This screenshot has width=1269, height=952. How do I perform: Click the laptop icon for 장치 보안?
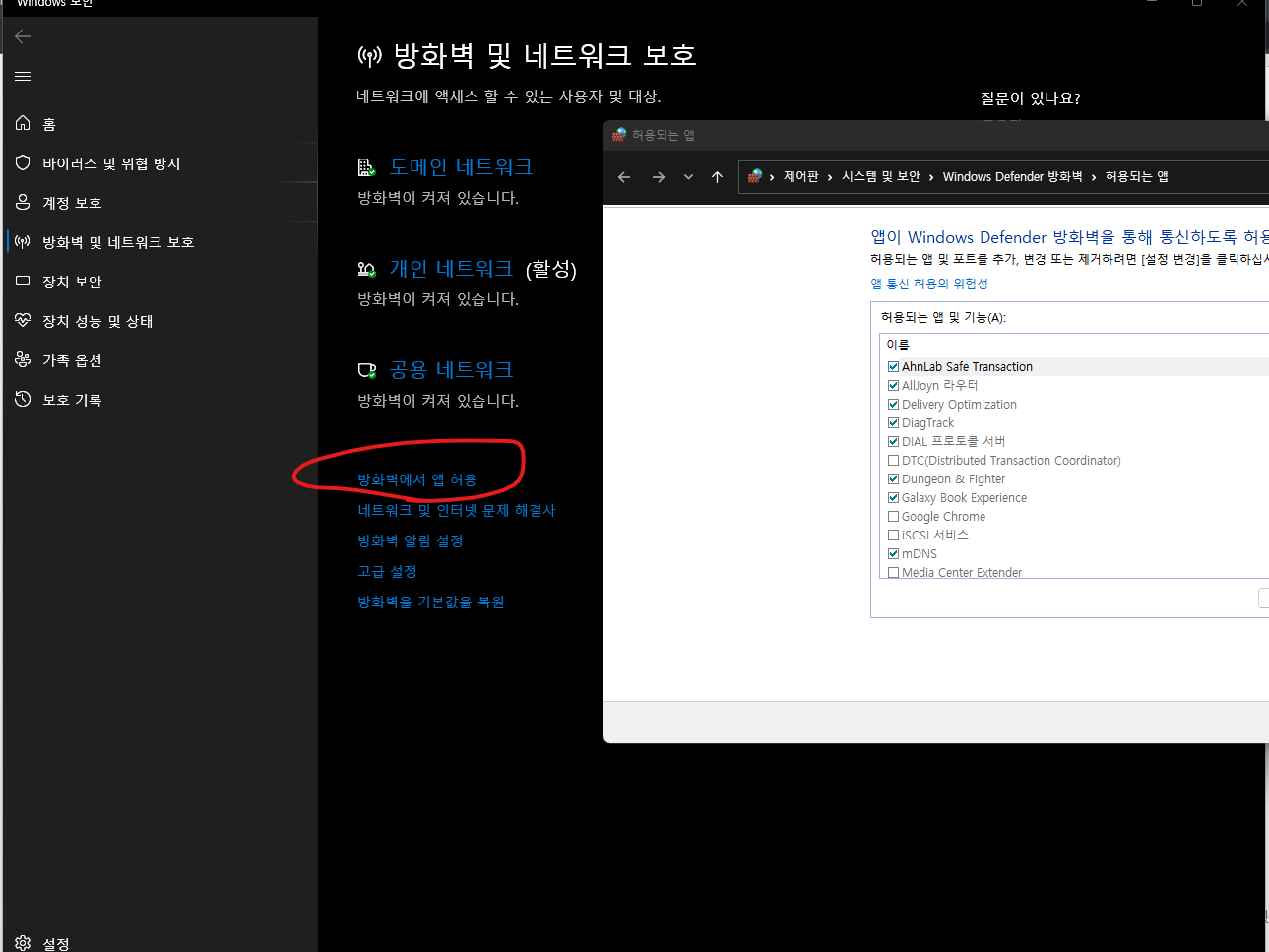pos(23,281)
